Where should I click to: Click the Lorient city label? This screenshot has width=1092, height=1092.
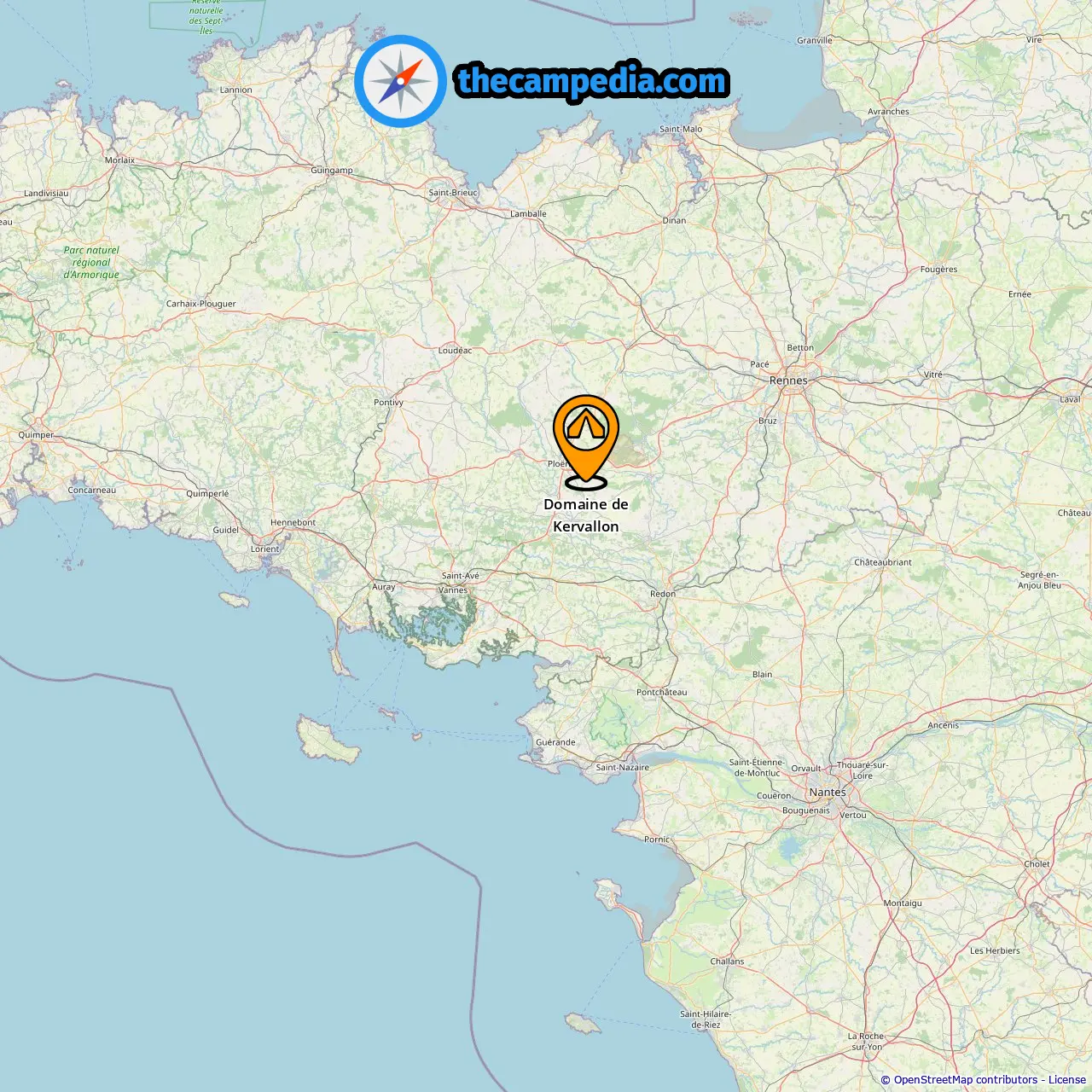265,549
